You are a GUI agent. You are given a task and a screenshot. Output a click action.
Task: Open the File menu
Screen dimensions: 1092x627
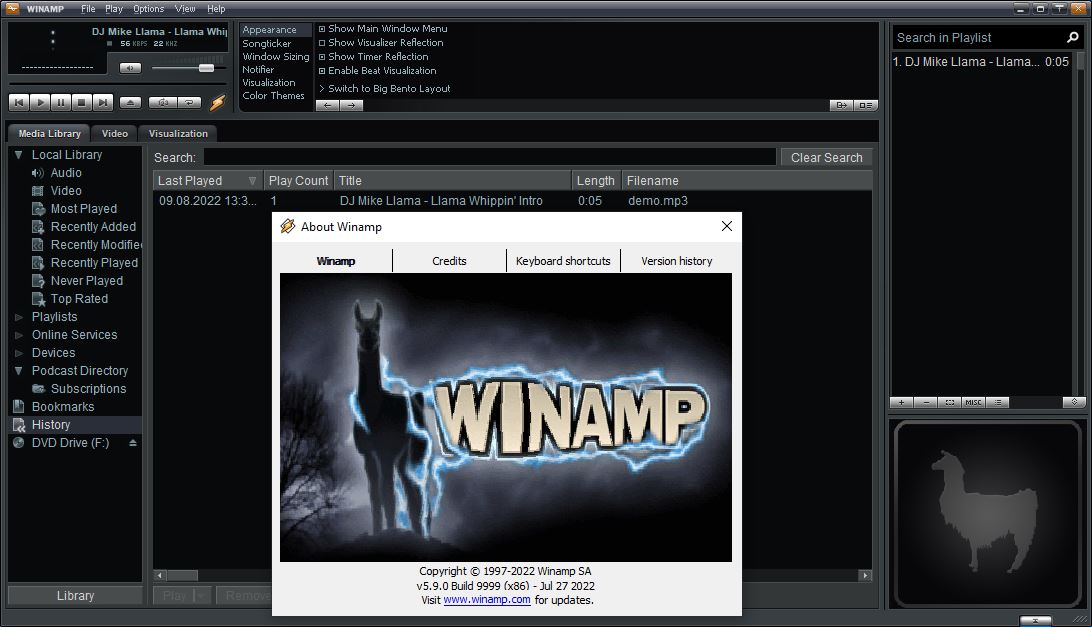(88, 9)
